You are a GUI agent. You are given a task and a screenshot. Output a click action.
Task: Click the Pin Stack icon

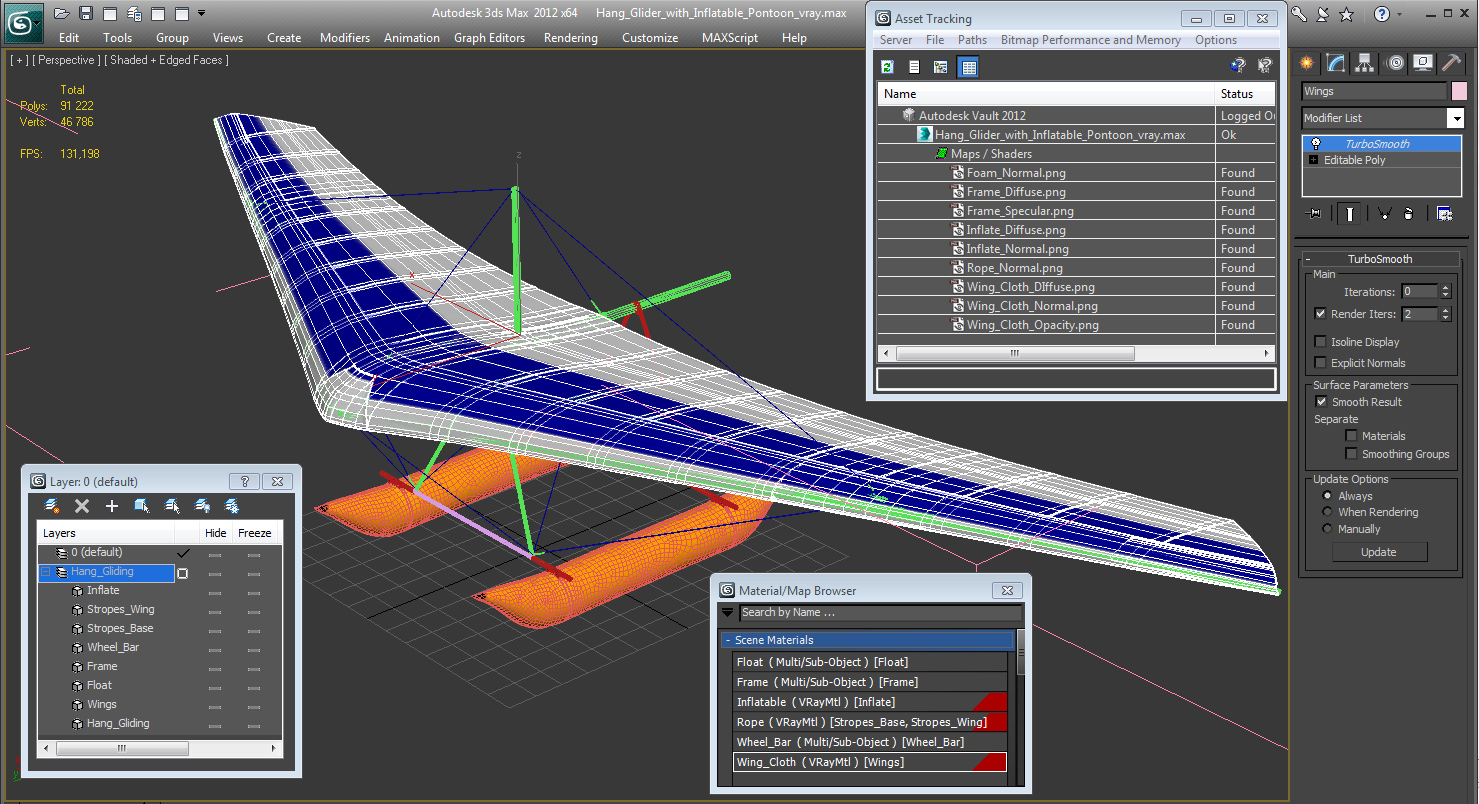pos(1314,213)
